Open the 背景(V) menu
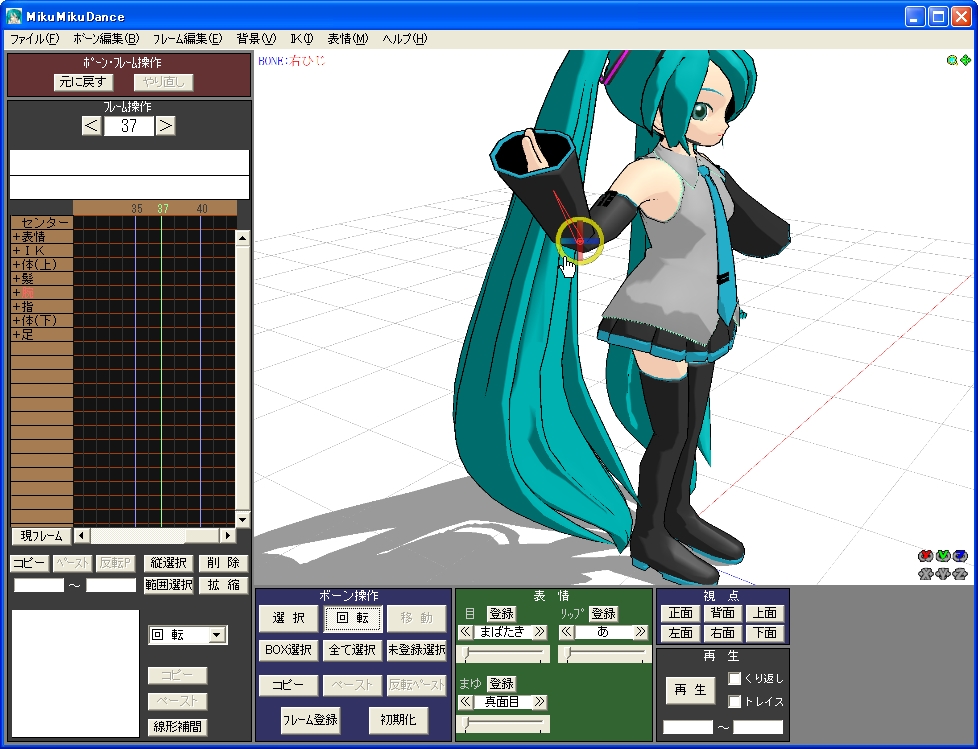Screen dimensions: 978x749 coord(256,39)
